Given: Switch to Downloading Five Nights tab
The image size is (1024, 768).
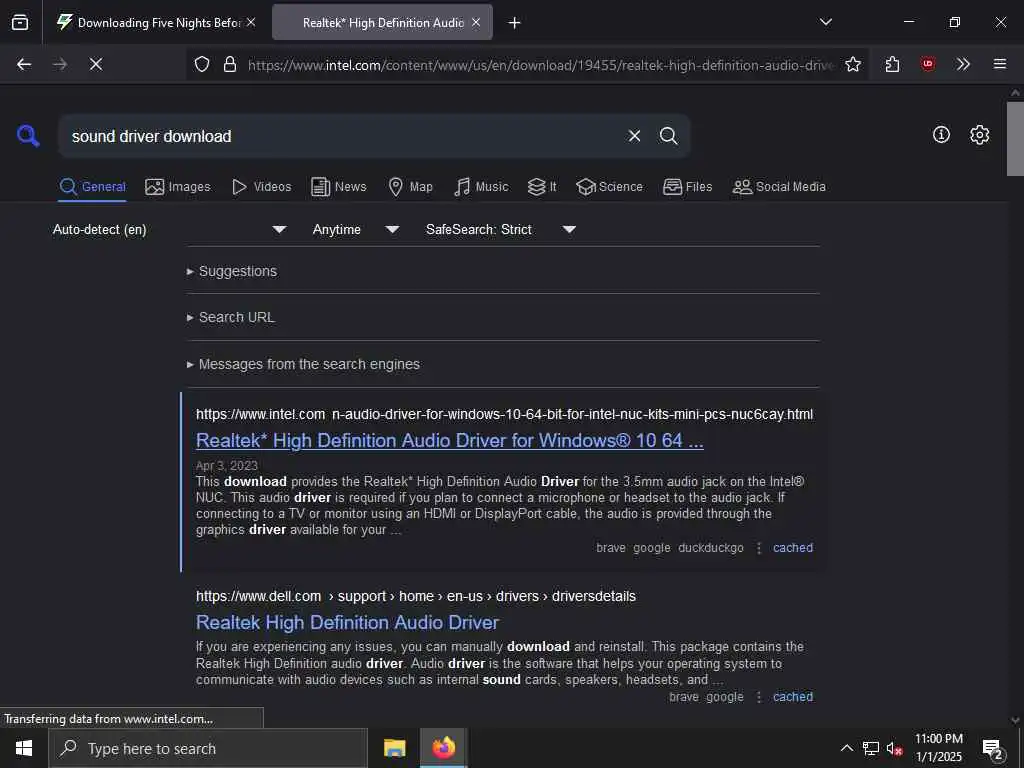Looking at the screenshot, I should [157, 22].
